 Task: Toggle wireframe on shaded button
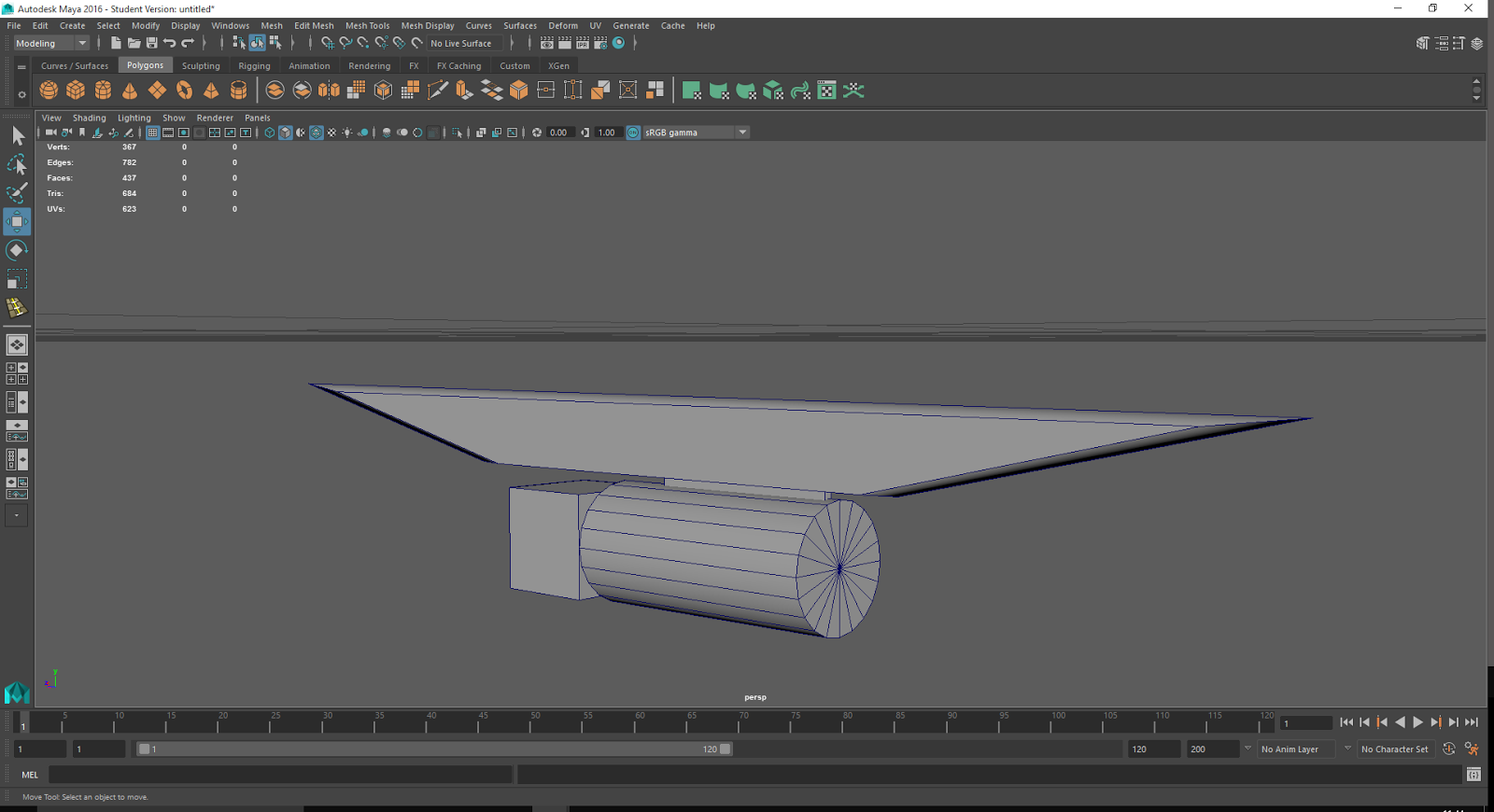[317, 133]
